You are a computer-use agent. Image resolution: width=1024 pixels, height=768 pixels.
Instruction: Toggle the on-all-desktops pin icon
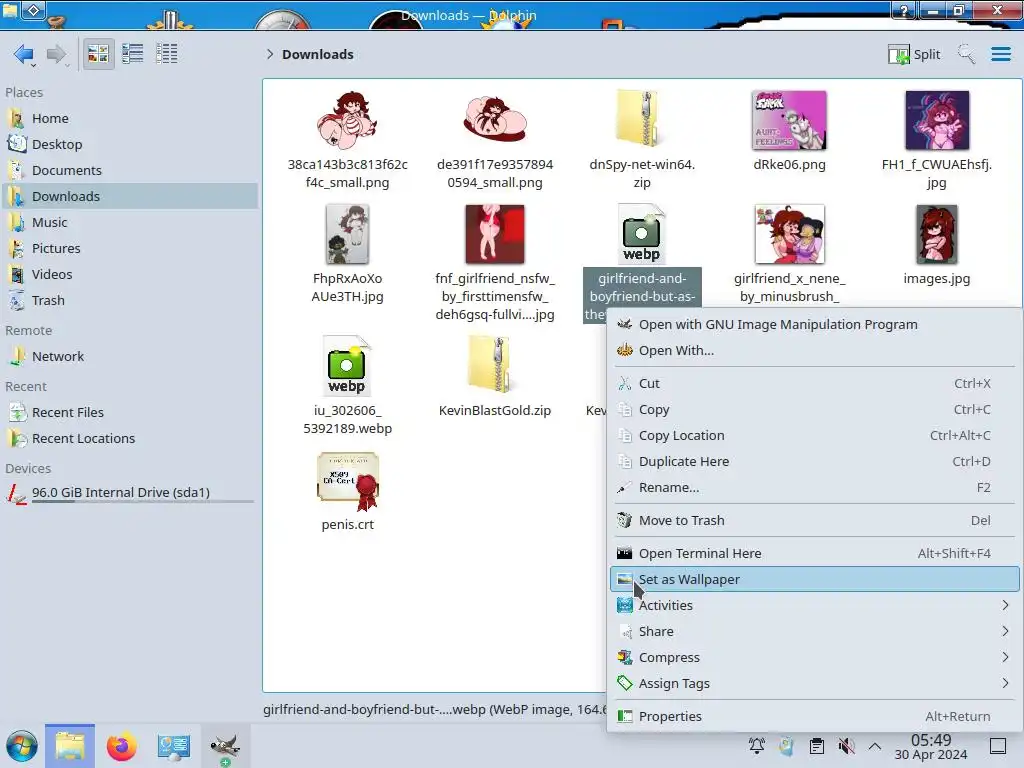click(34, 9)
